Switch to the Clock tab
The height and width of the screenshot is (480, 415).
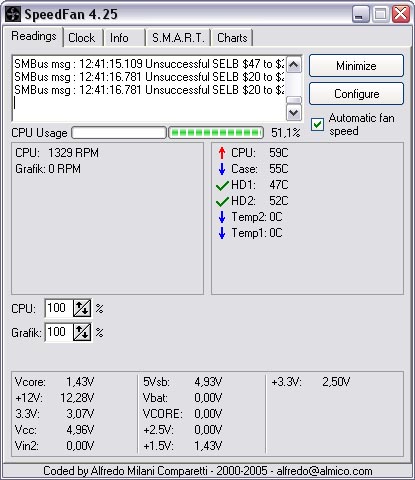tap(82, 38)
